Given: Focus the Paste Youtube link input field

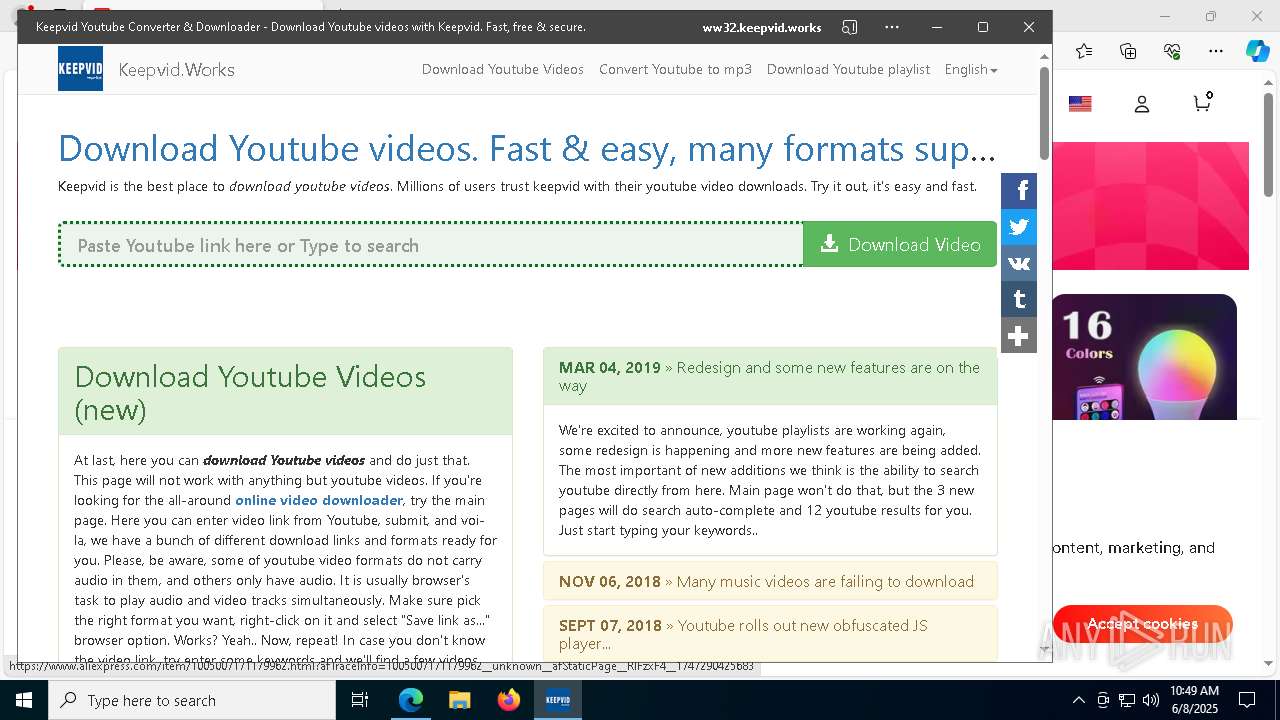Looking at the screenshot, I should coord(431,245).
